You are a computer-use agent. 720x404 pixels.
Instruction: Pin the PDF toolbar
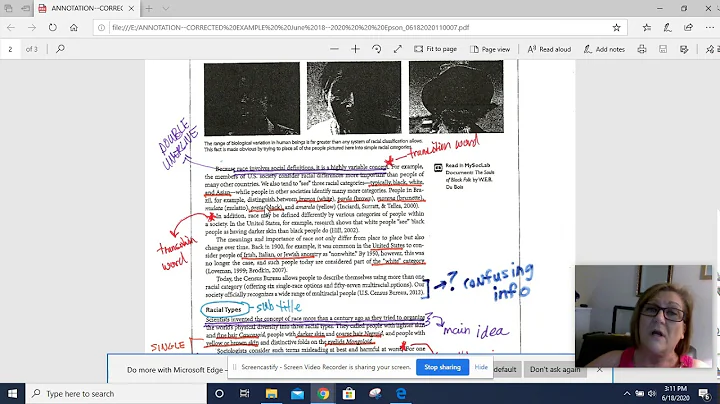710,49
